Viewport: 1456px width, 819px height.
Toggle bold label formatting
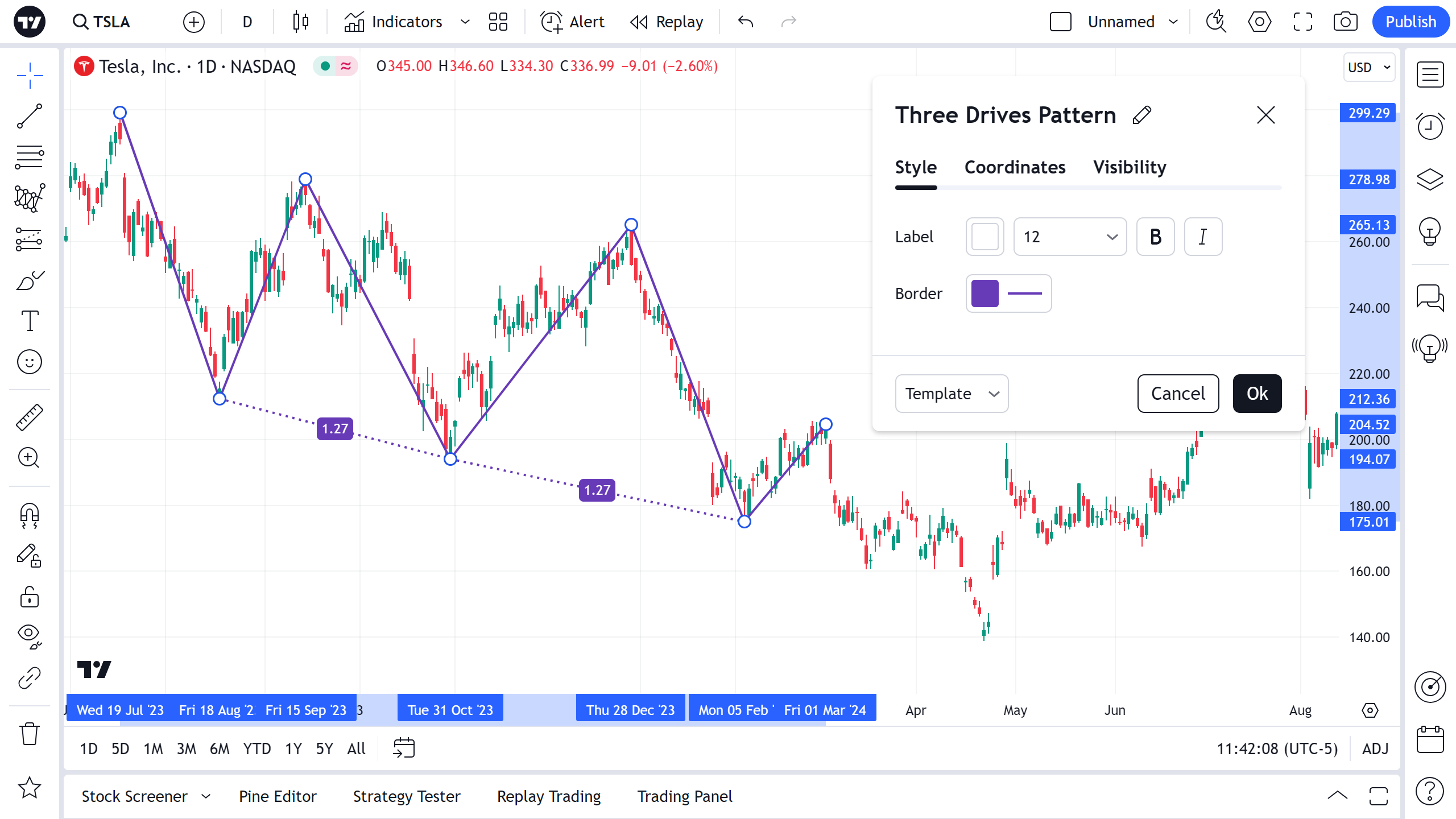point(1155,237)
